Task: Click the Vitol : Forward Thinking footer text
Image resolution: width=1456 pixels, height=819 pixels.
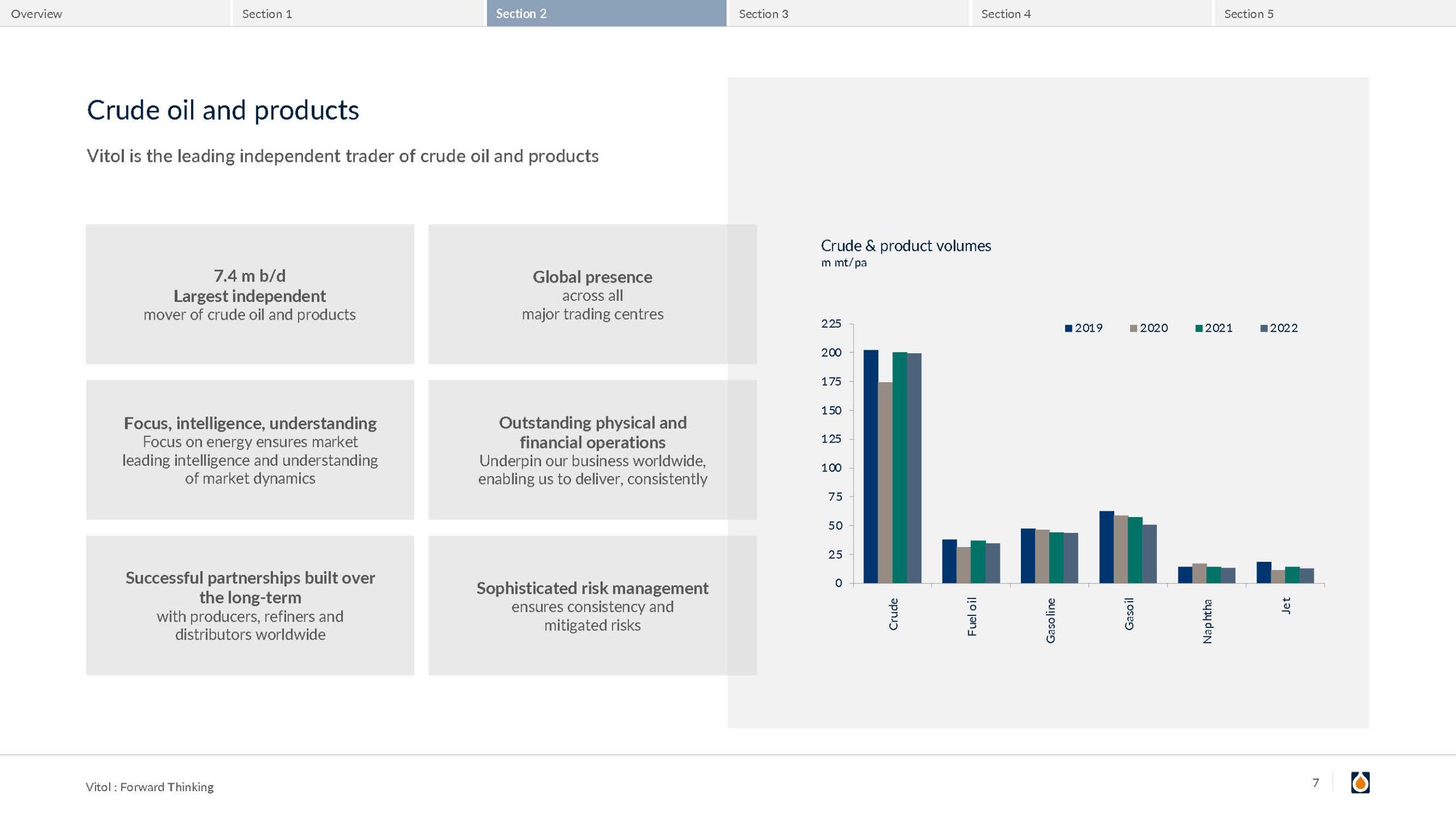Action: pyautogui.click(x=150, y=787)
